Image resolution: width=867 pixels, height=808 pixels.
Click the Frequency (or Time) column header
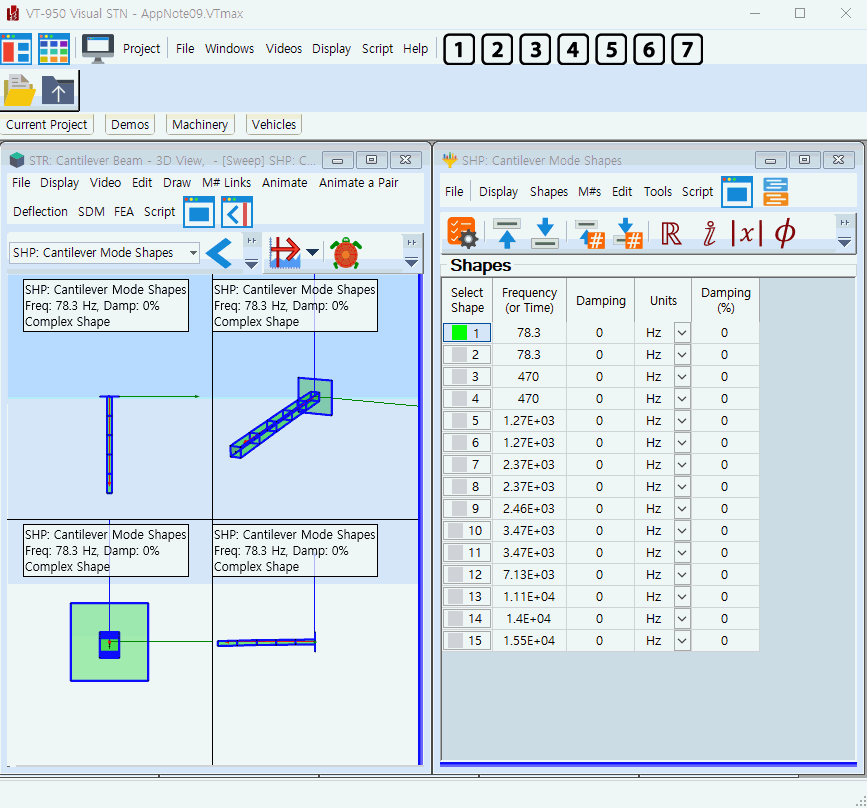529,300
